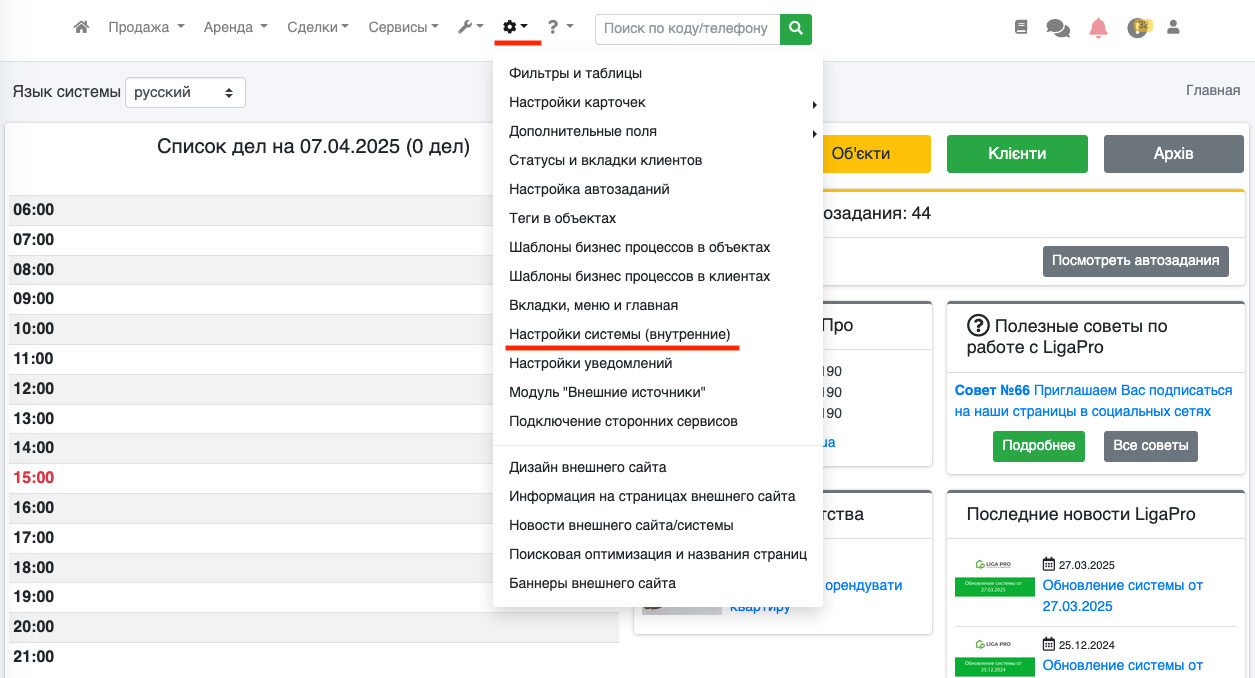Open the wrench tools menu
This screenshot has height=678, width=1255.
click(470, 28)
